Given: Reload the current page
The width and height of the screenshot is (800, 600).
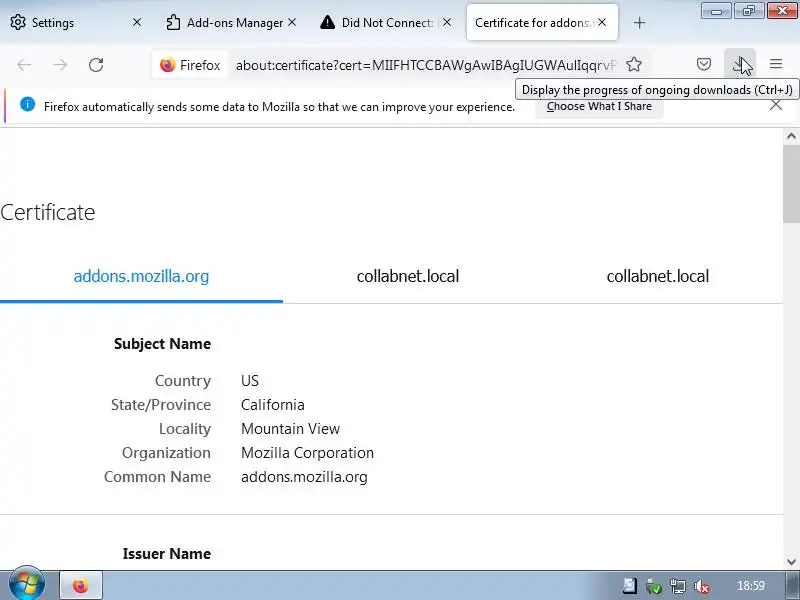Looking at the screenshot, I should (x=96, y=65).
